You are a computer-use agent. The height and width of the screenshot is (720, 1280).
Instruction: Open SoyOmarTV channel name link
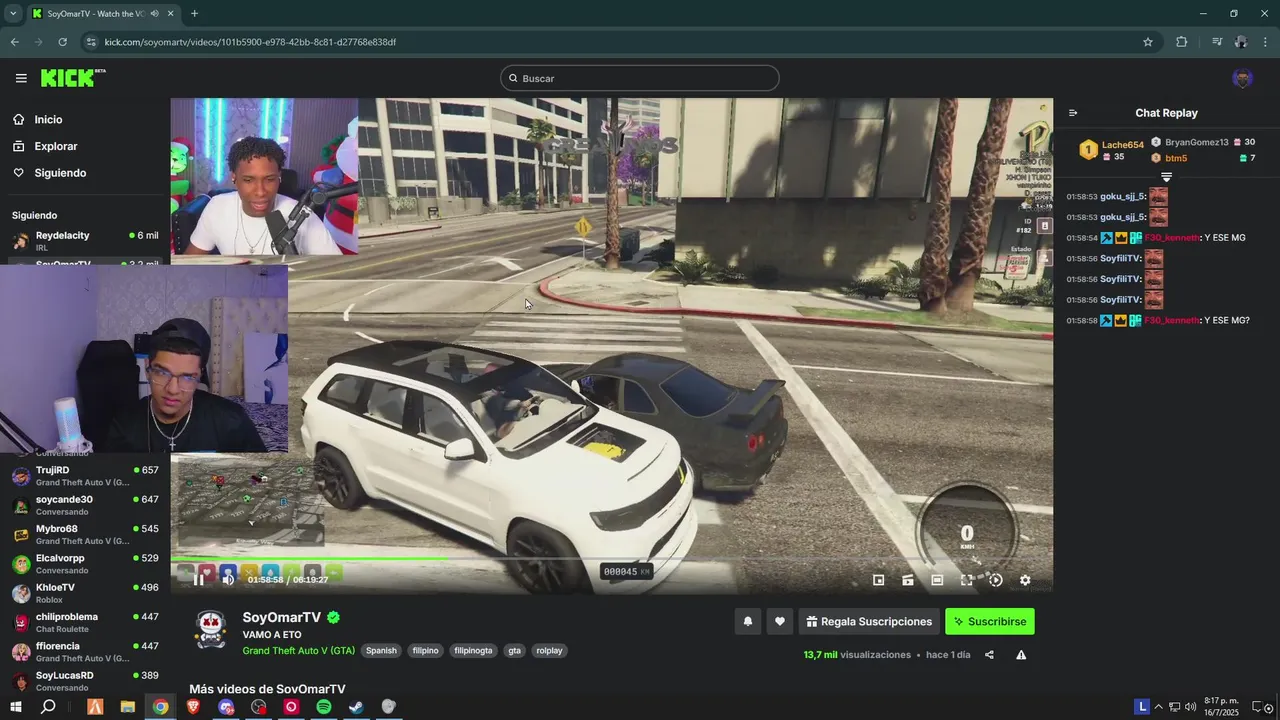tap(281, 618)
